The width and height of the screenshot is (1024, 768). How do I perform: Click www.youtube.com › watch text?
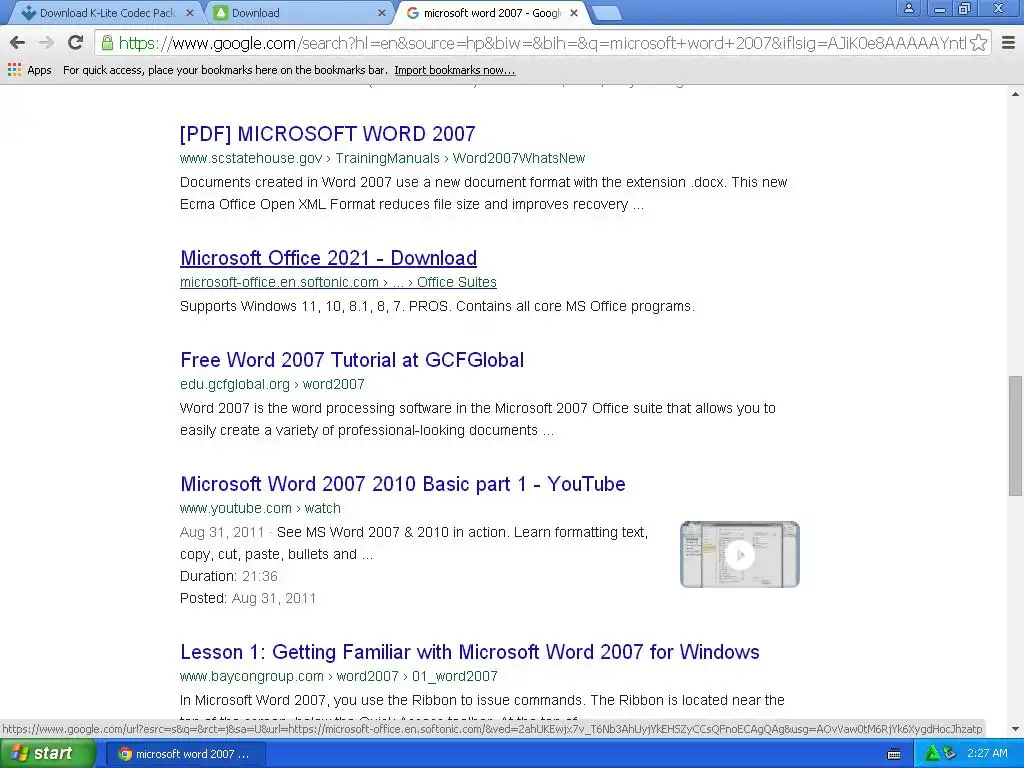point(260,508)
